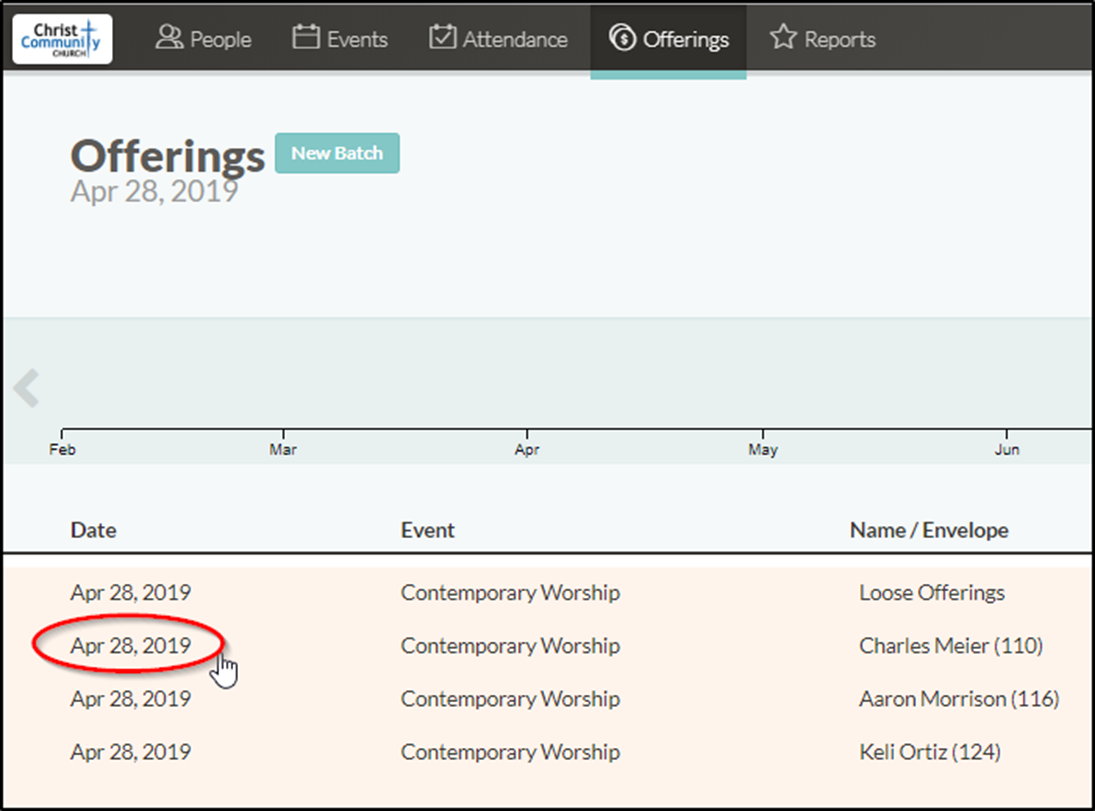
Task: Click the People silhouette icon
Action: point(169,37)
